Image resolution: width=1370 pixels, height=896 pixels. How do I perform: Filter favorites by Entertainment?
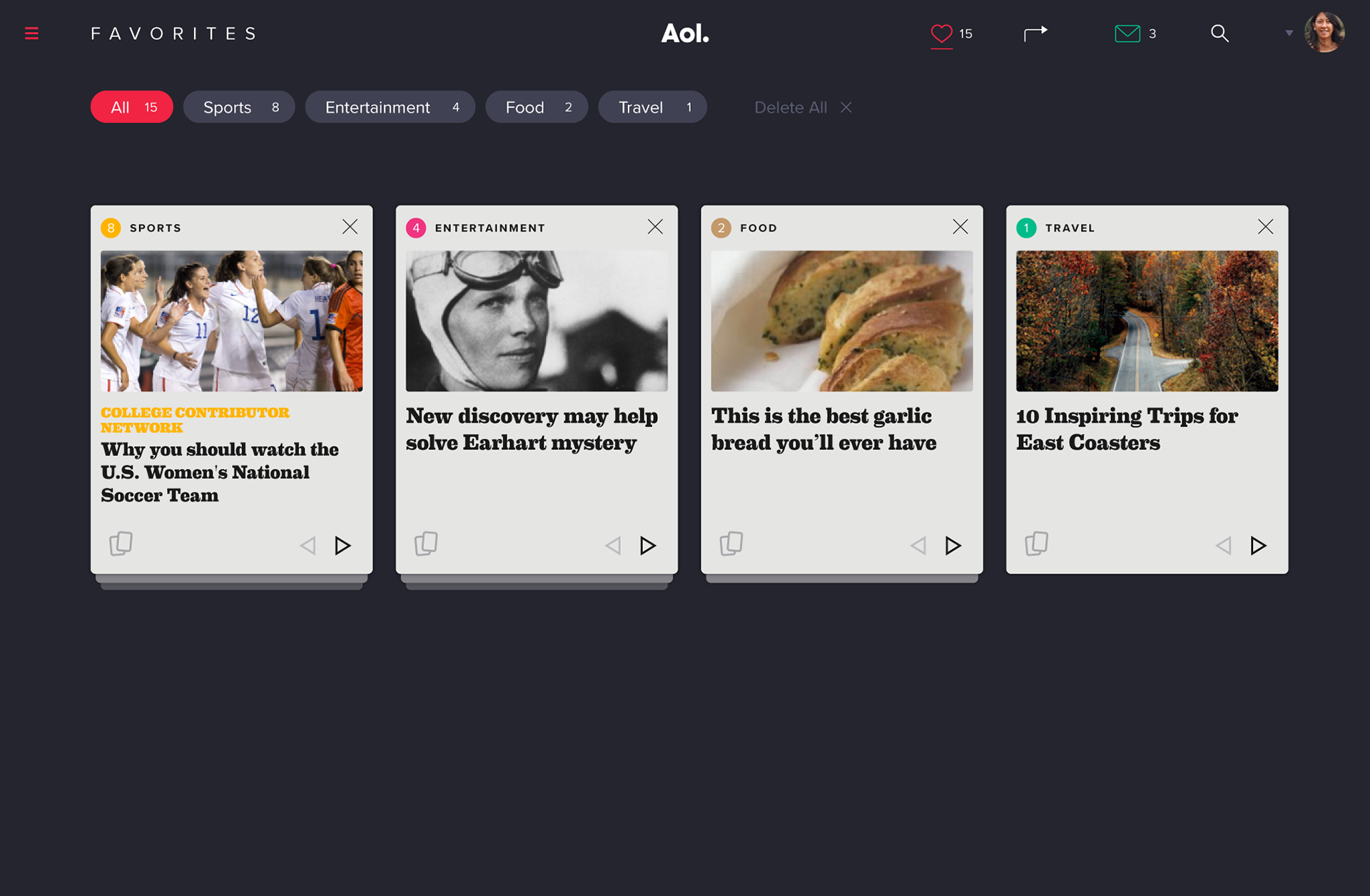click(x=390, y=107)
